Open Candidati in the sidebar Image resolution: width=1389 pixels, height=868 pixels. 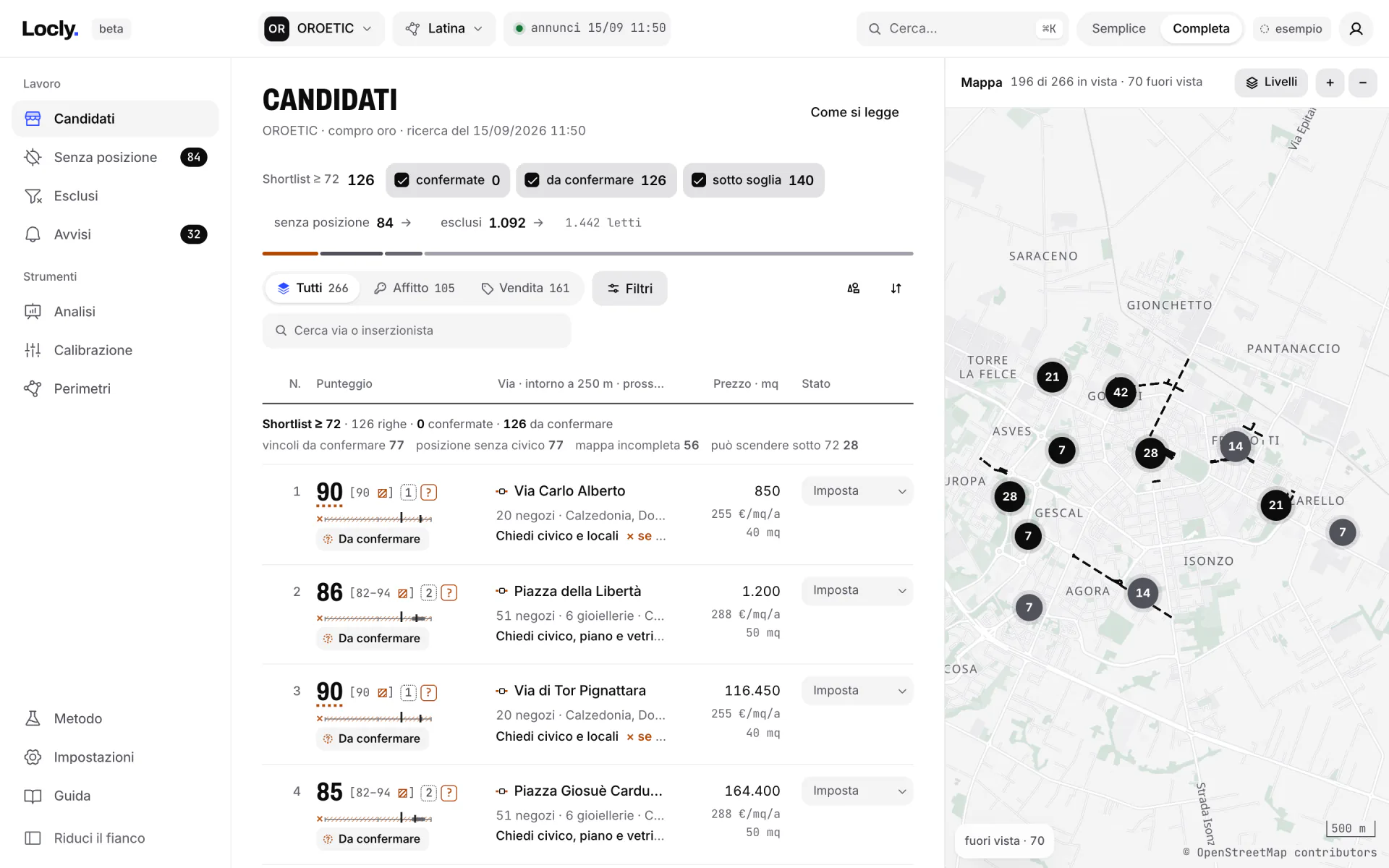point(115,119)
